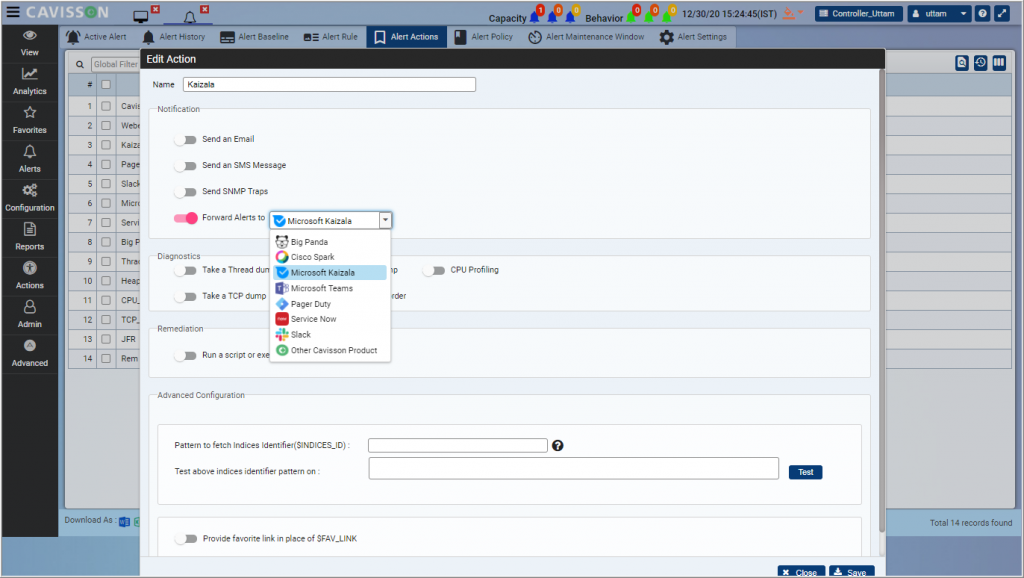Click the search magnifier in Global Filter
1024x578 pixels.
[80, 64]
